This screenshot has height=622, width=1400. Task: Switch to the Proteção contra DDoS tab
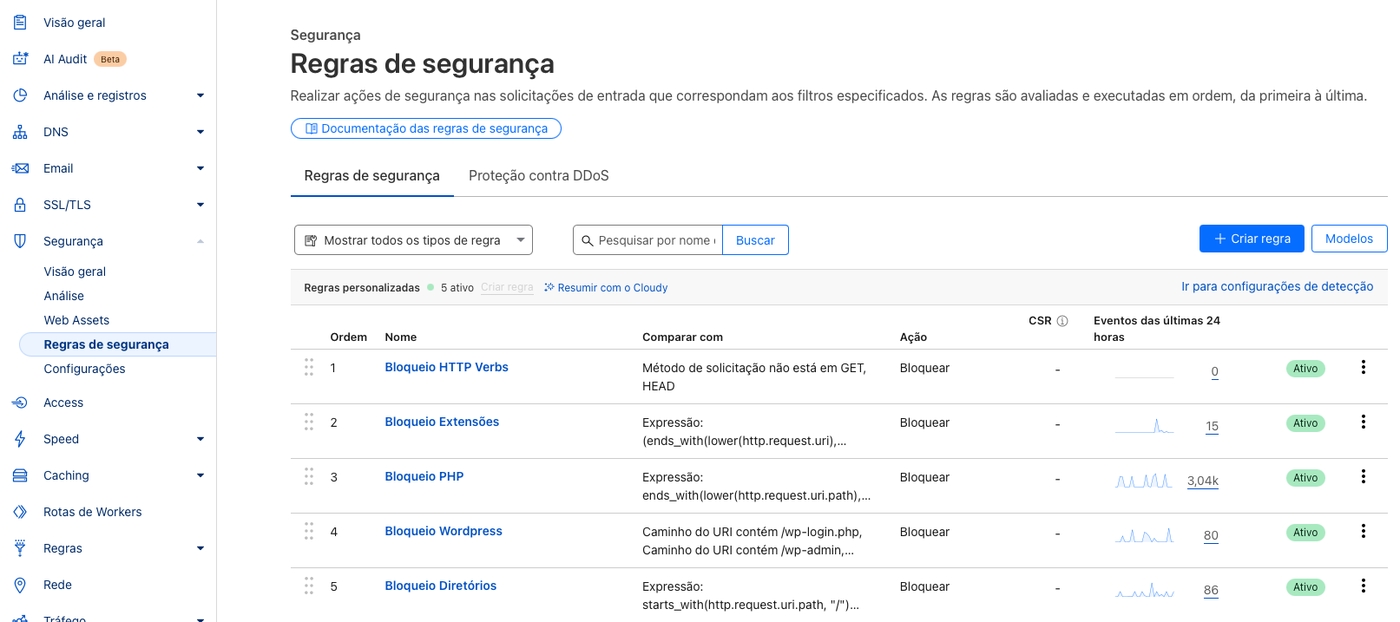point(538,176)
